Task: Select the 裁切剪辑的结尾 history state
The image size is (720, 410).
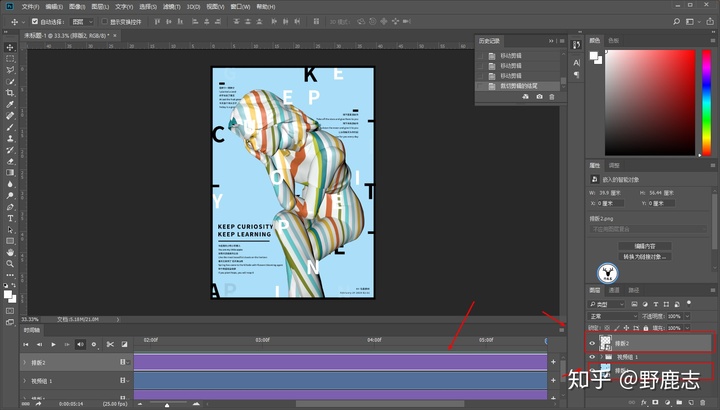Action: pyautogui.click(x=518, y=86)
